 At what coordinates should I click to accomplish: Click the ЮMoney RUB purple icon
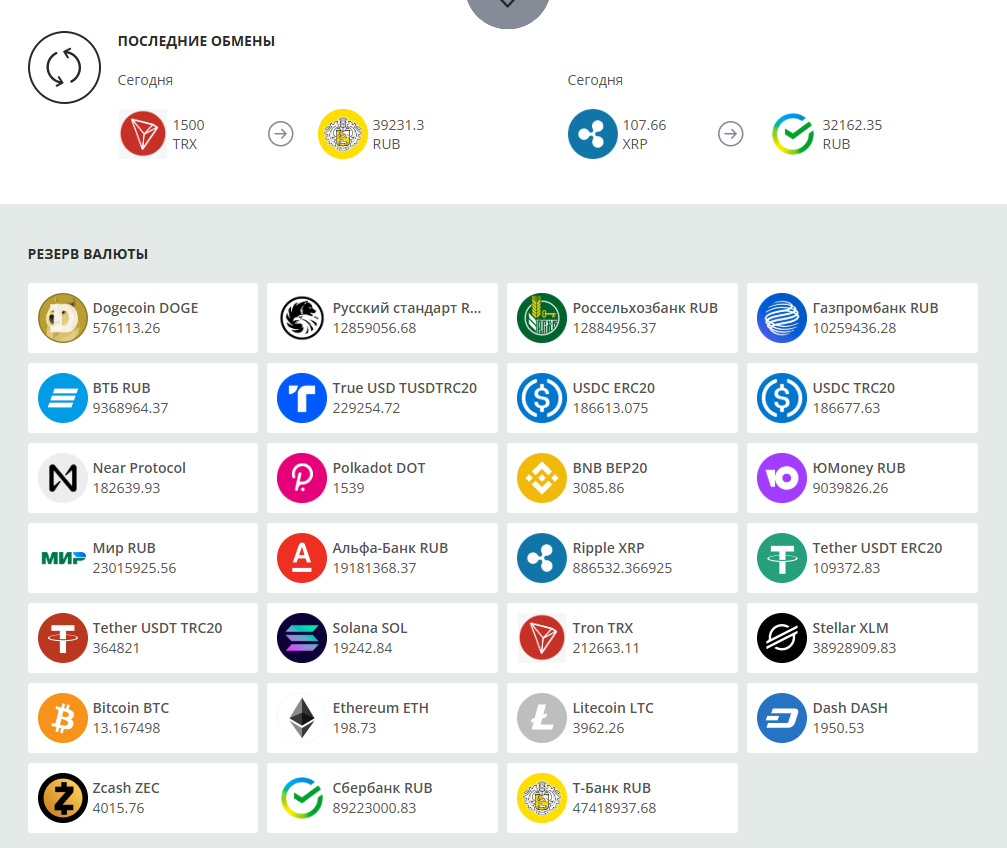782,478
